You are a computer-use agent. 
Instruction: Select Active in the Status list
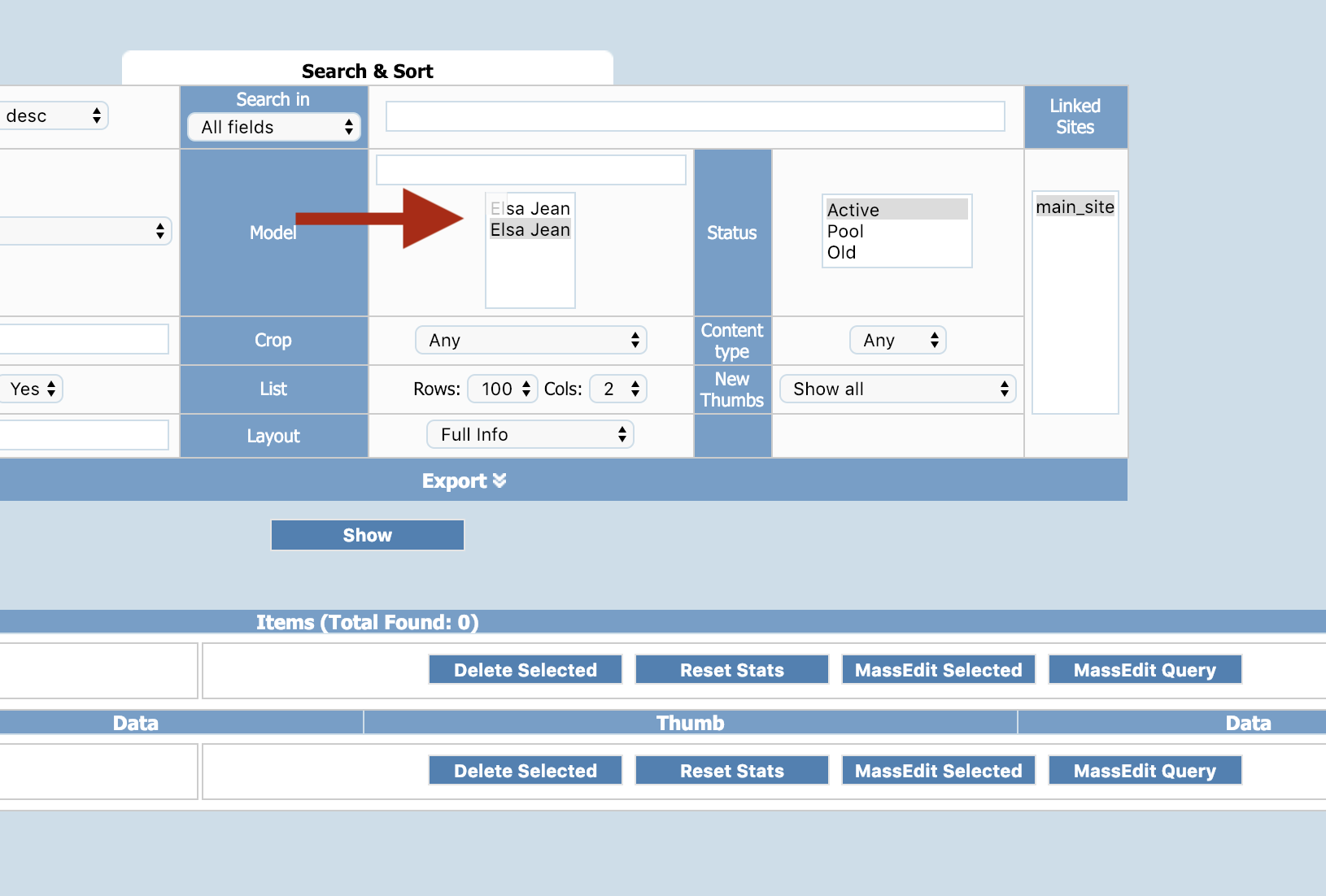[896, 210]
